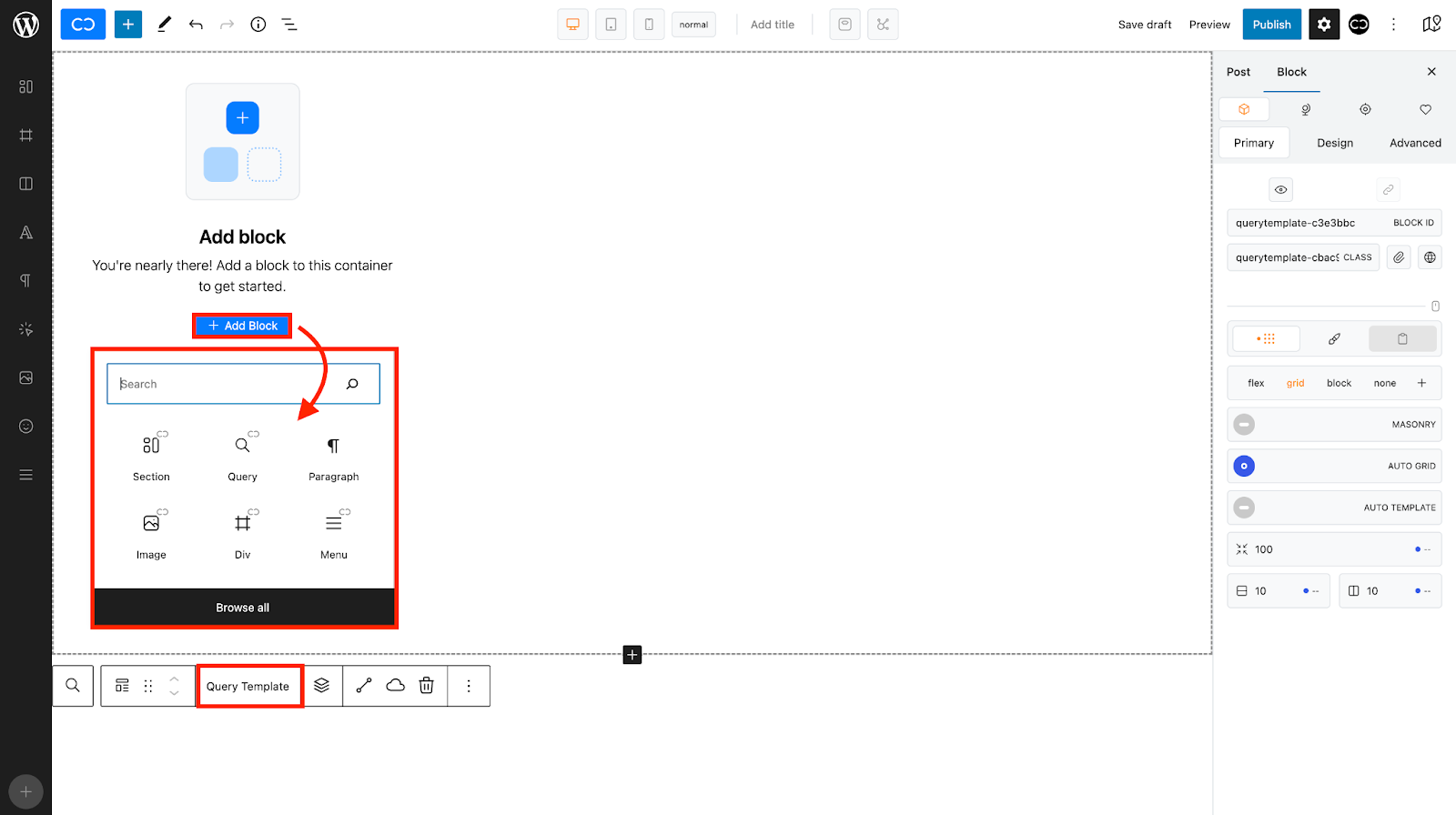Disable the Auto Grid toggle
This screenshot has width=1456, height=815.
coord(1244,466)
